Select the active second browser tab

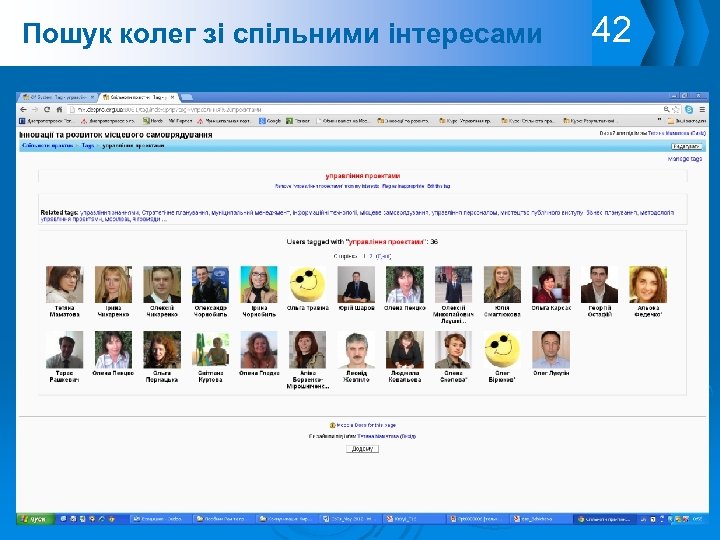pos(138,97)
